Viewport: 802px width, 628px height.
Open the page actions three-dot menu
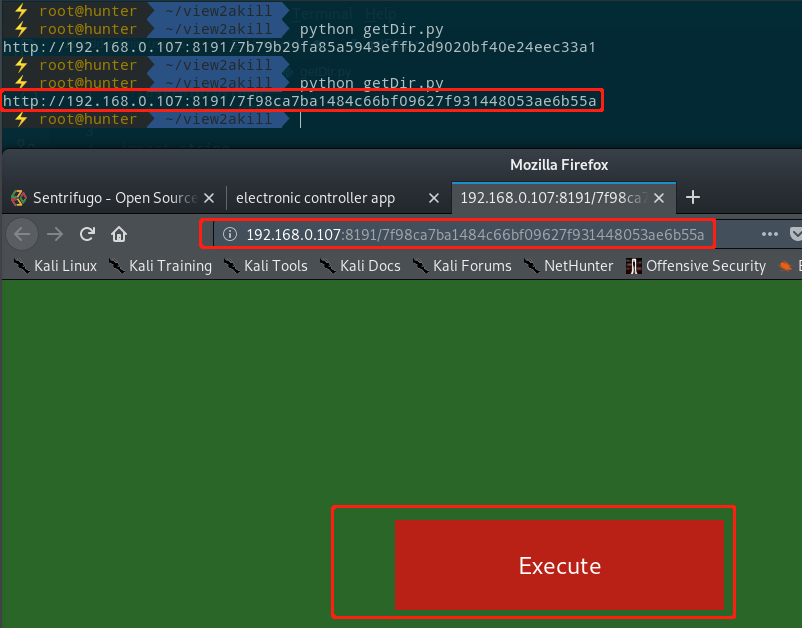click(769, 234)
